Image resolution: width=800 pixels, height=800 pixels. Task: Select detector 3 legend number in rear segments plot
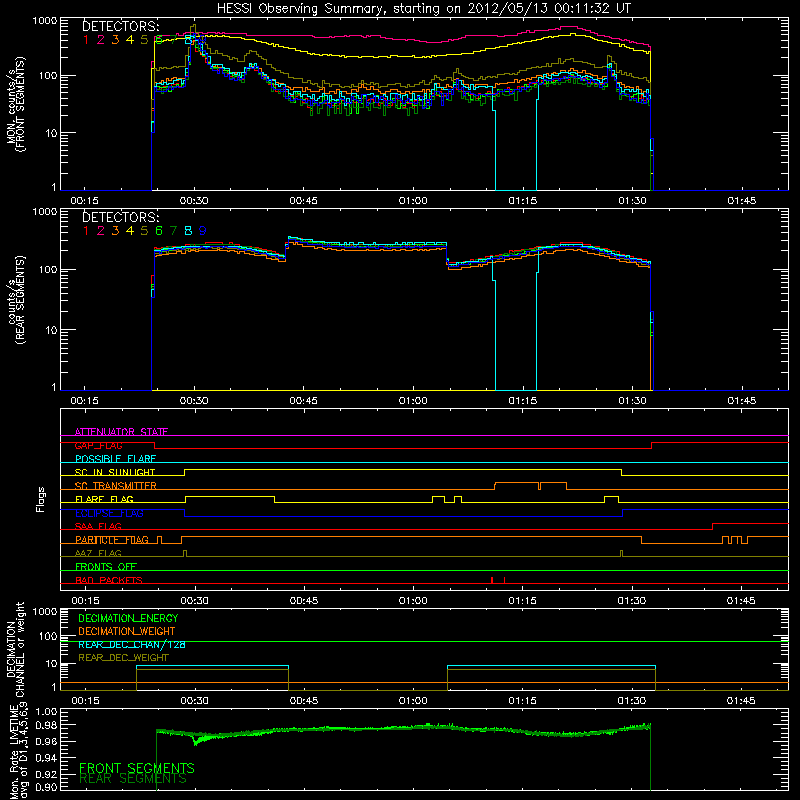115,231
